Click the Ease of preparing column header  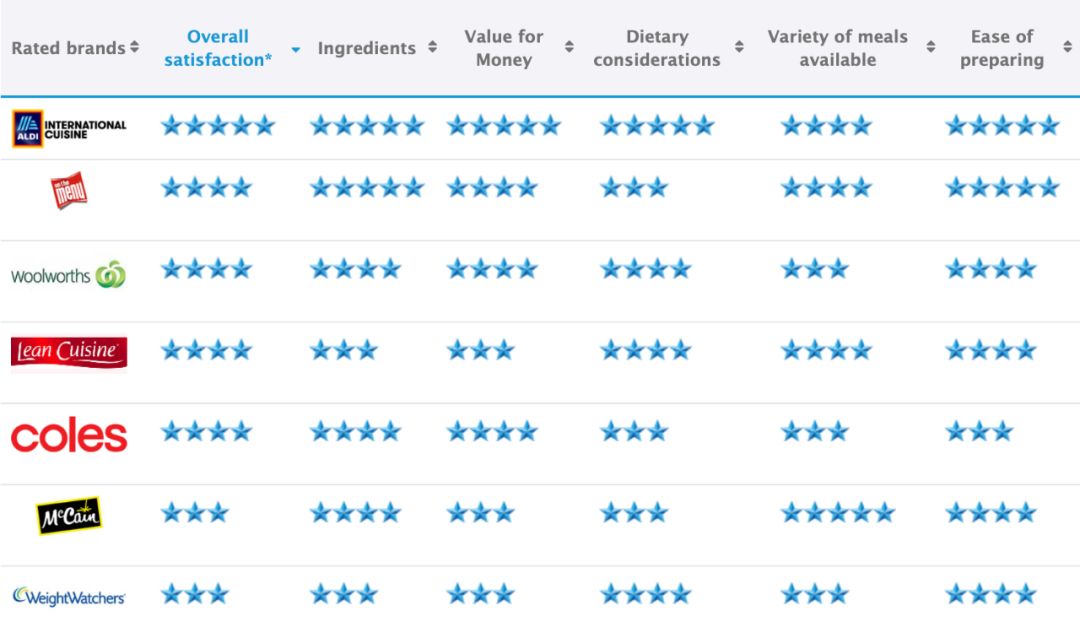1001,48
